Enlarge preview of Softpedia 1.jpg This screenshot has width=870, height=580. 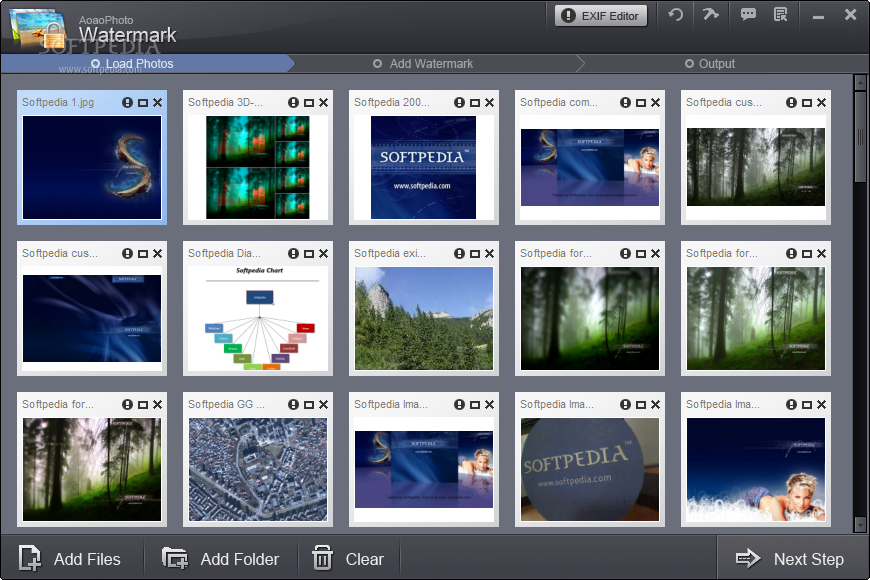[143, 103]
